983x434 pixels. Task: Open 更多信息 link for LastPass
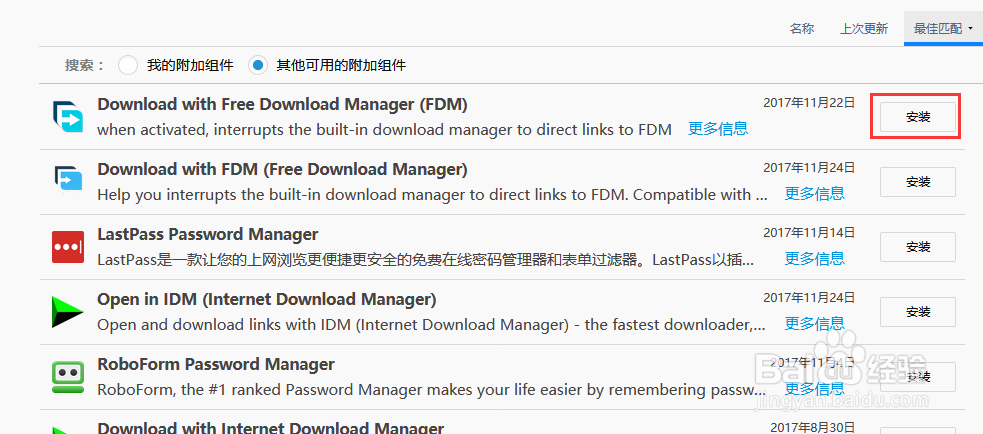coord(814,259)
